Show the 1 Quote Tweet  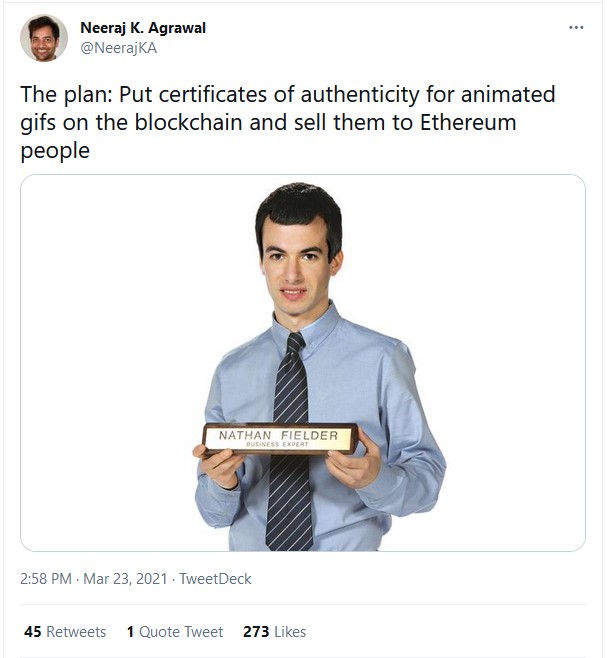(175, 632)
